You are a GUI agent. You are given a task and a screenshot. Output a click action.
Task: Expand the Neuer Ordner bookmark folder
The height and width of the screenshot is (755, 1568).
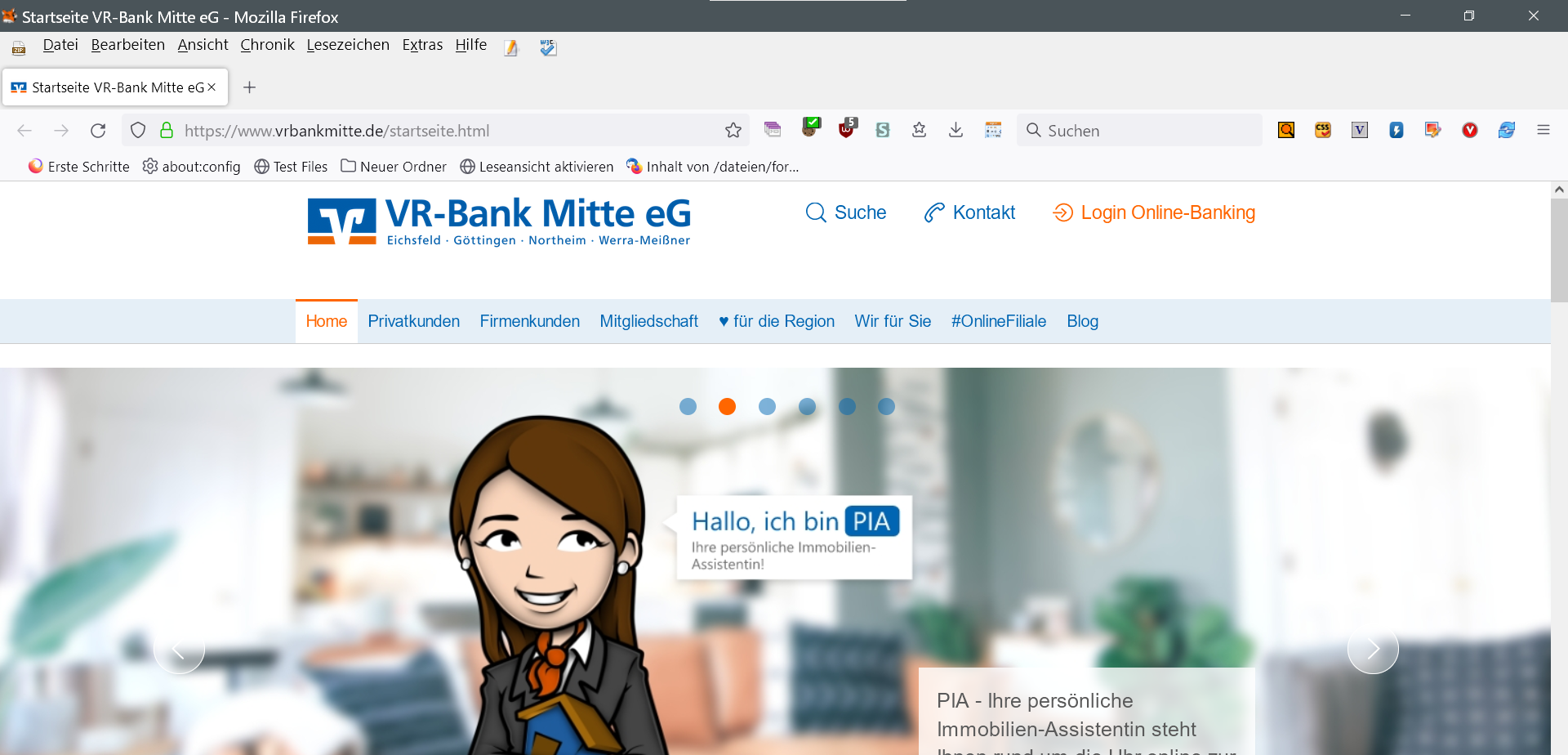[x=394, y=167]
